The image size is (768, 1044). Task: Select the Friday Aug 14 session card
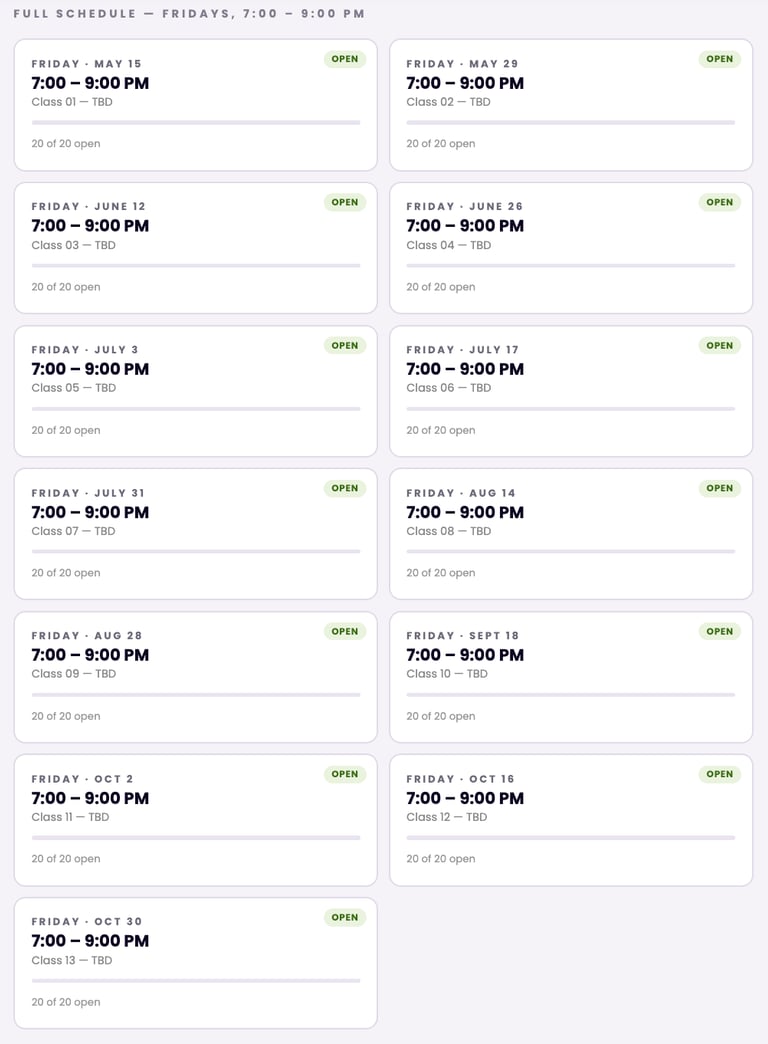[x=570, y=534]
